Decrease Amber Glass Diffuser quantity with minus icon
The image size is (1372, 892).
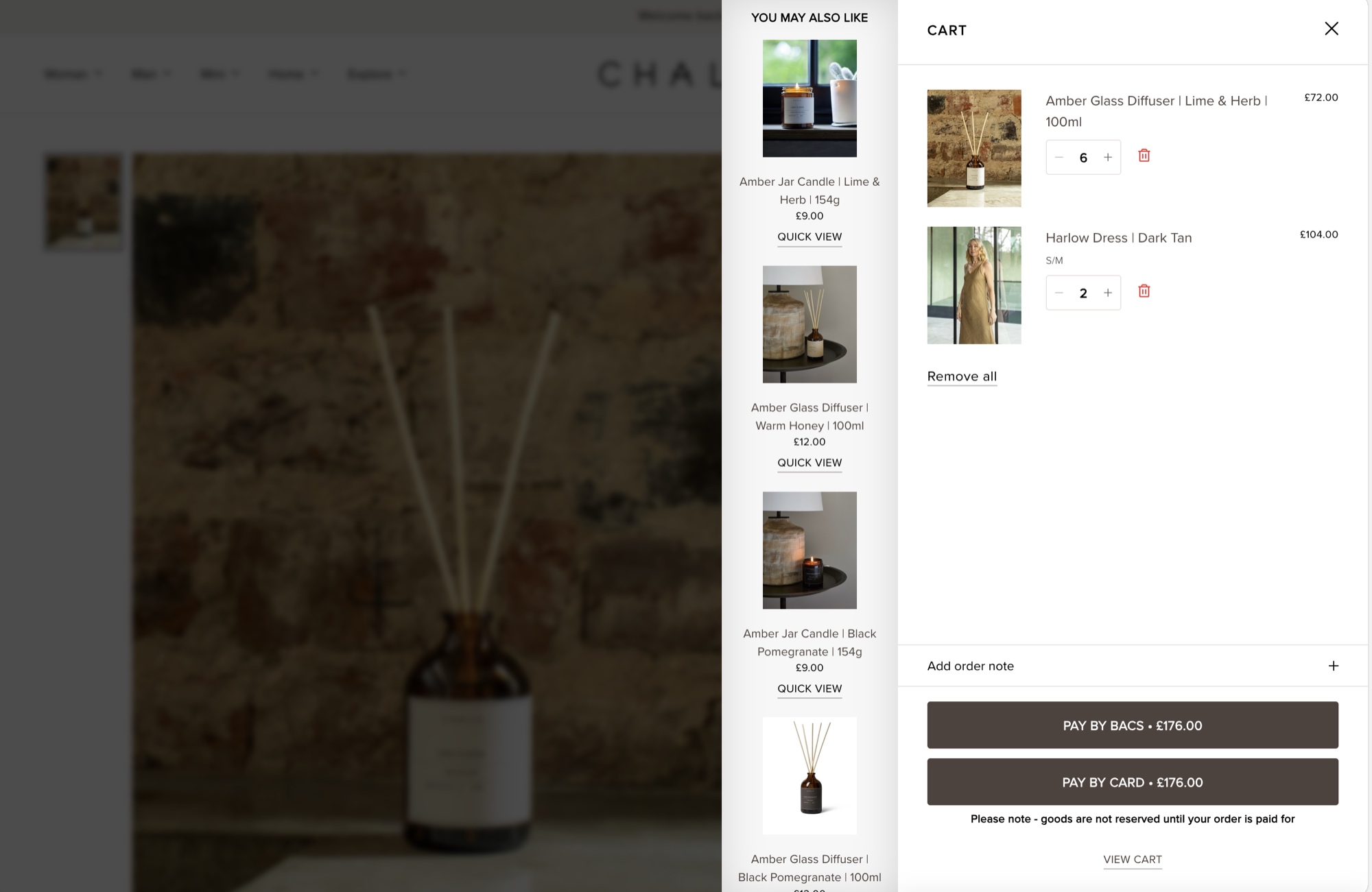(1059, 157)
